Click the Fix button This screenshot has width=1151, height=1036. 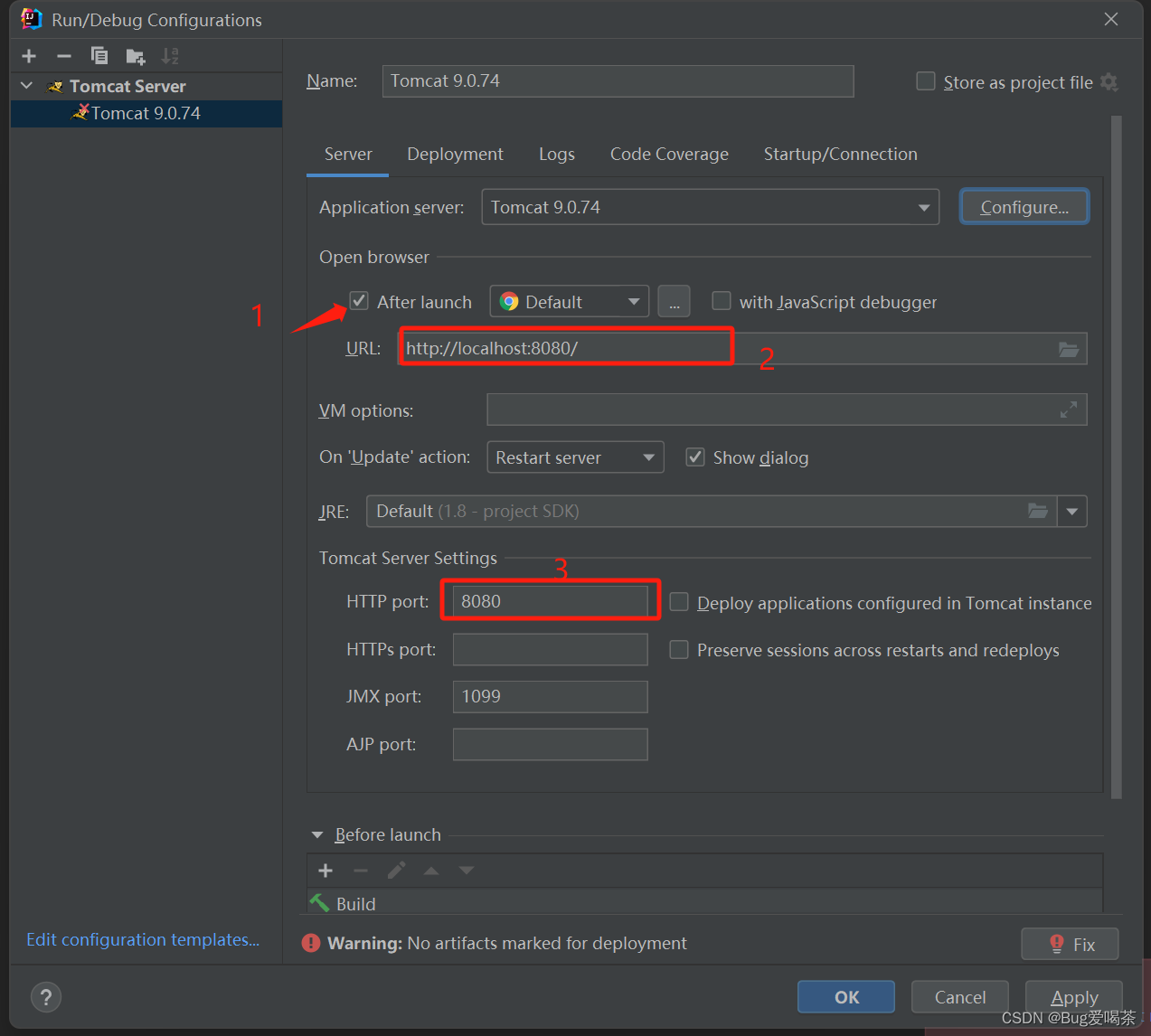[x=1070, y=945]
